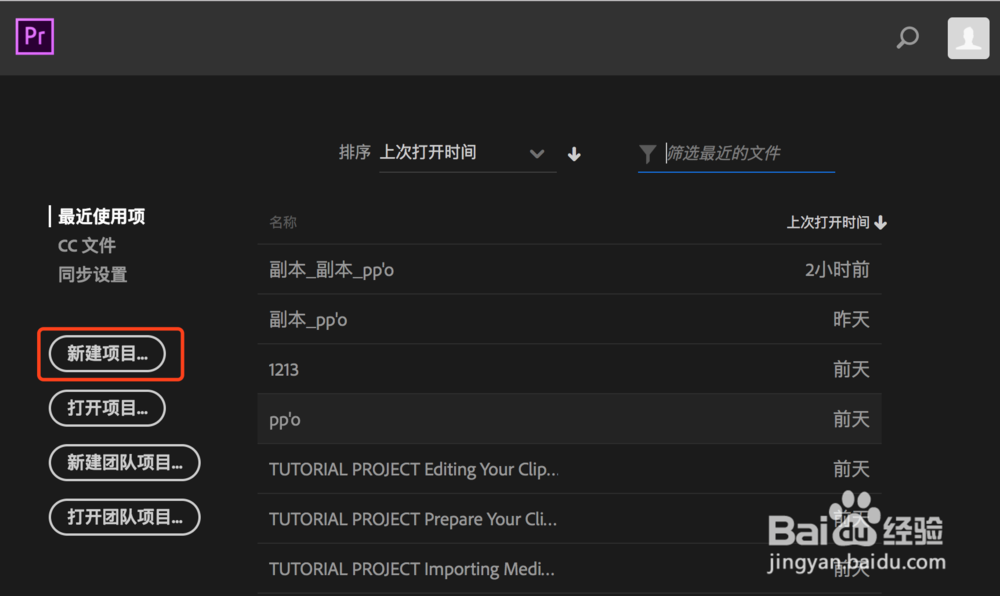Open TUTORIAL PROJECT Prepare Your Cli project
1000x596 pixels.
coord(570,519)
